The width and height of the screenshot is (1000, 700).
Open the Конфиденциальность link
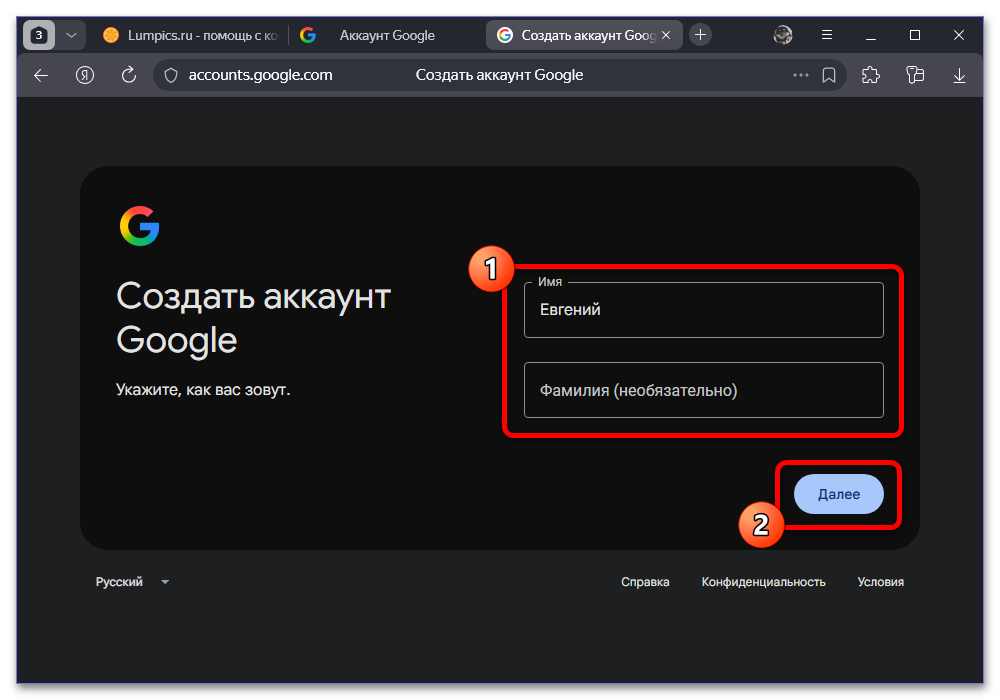[763, 582]
